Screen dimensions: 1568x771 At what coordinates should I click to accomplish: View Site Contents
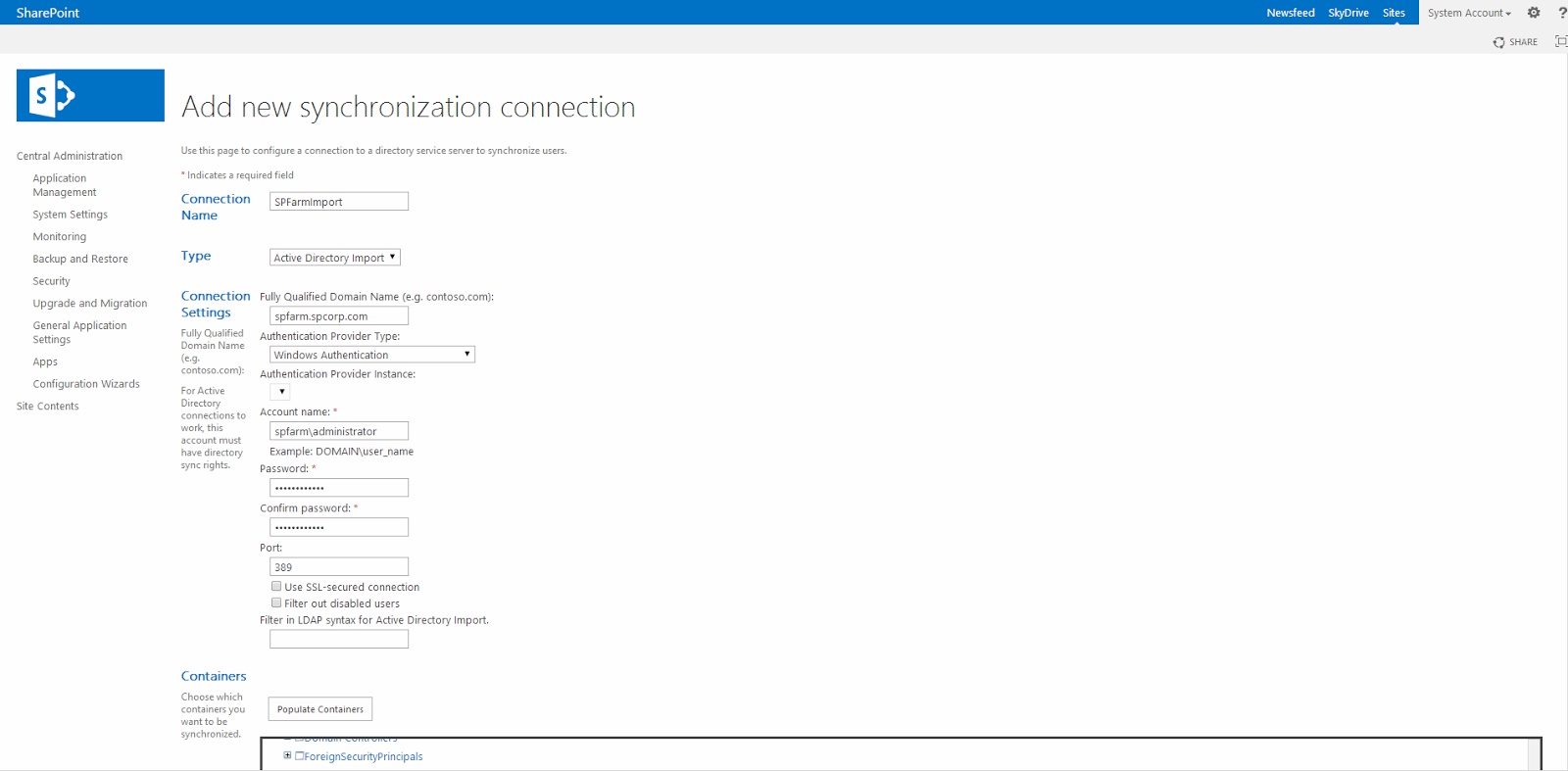pyautogui.click(x=48, y=407)
